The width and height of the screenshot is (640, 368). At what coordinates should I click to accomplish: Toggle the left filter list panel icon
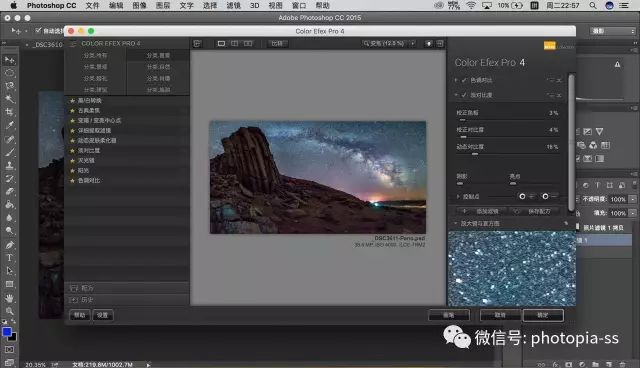point(197,43)
